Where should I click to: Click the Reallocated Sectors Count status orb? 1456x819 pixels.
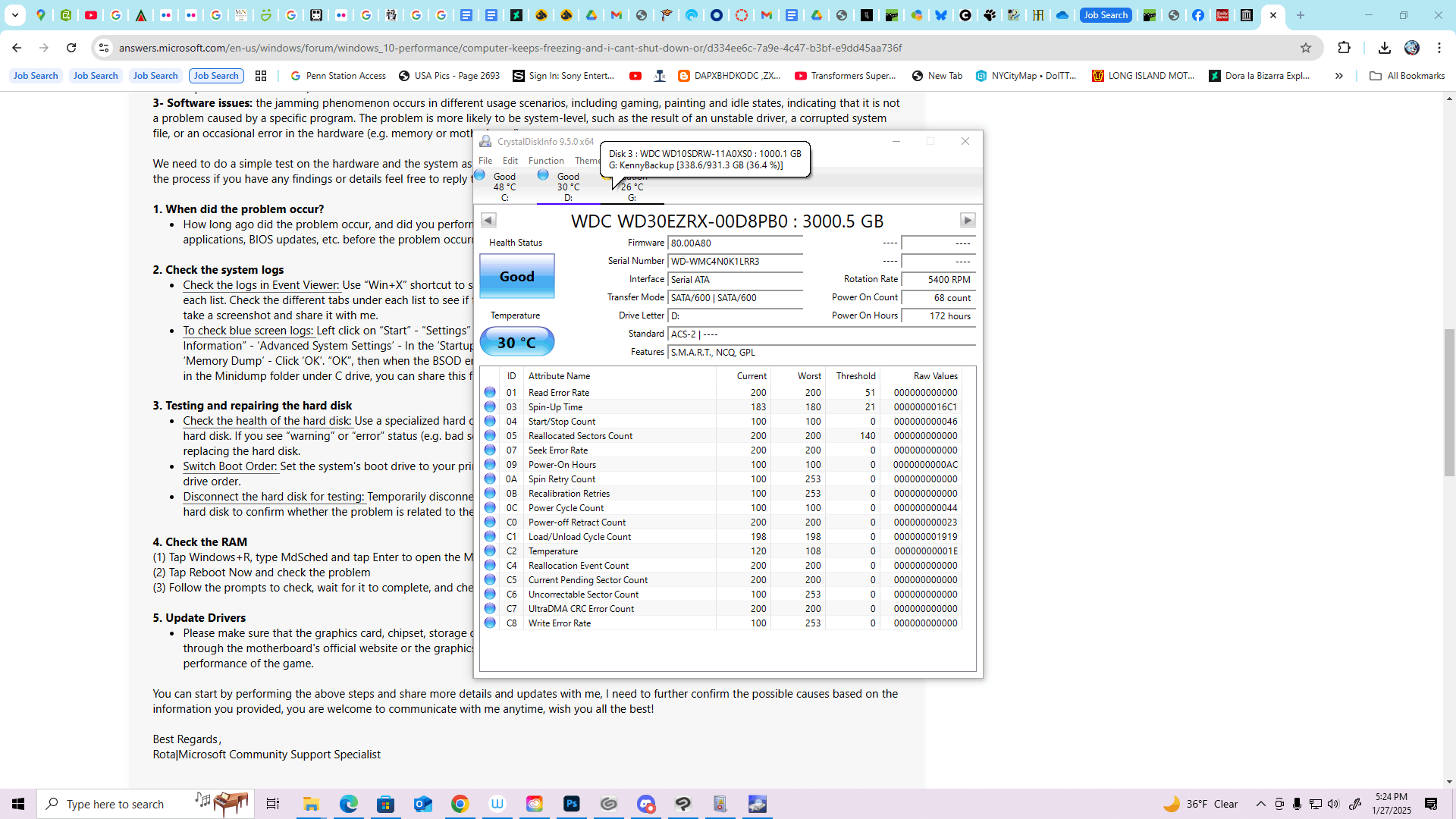tap(490, 436)
